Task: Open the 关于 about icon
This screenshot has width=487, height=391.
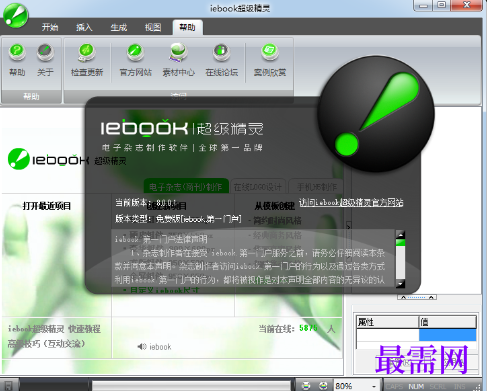Action: coord(45,59)
